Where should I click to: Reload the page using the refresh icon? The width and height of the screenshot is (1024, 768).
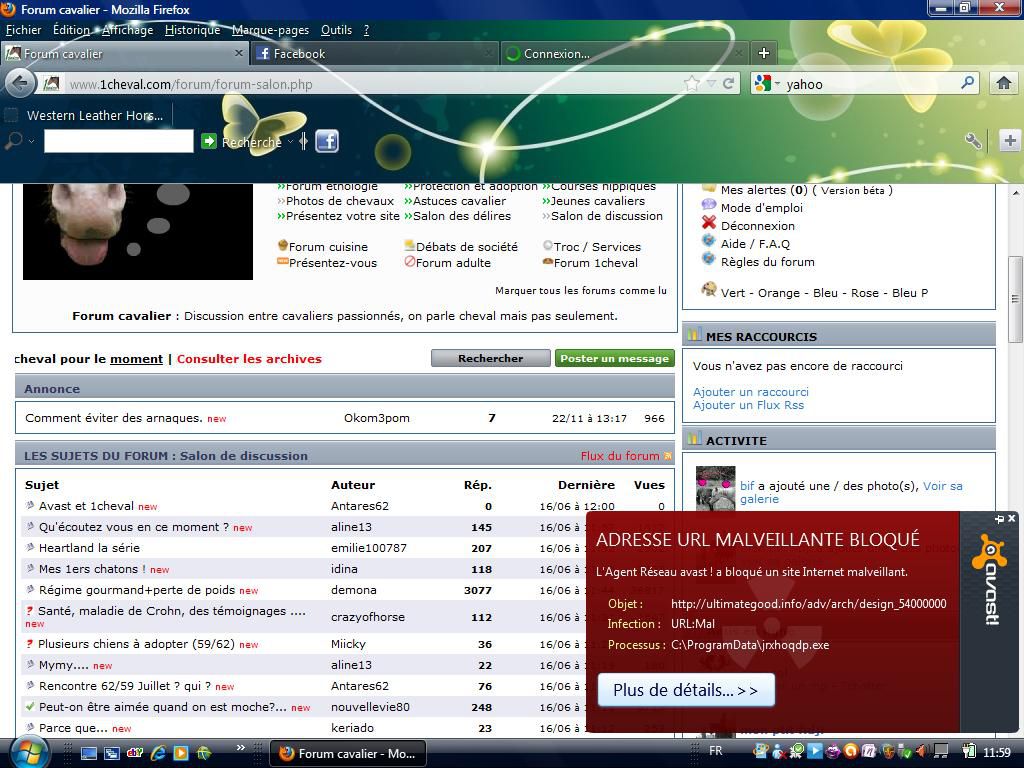(729, 84)
